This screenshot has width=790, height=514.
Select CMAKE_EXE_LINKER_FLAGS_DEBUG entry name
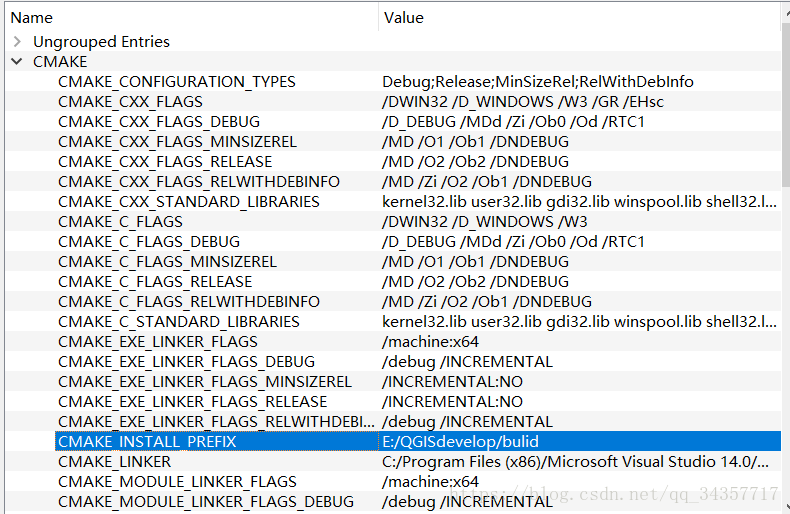(x=186, y=362)
